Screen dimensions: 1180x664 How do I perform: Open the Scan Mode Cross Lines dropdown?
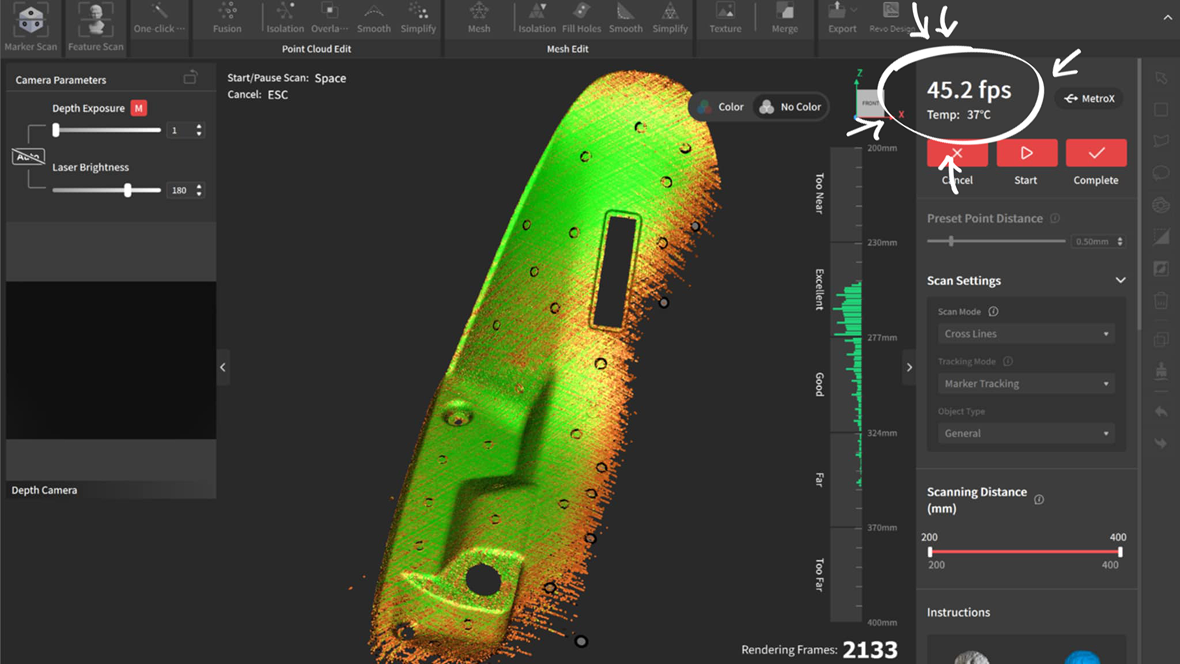1025,334
